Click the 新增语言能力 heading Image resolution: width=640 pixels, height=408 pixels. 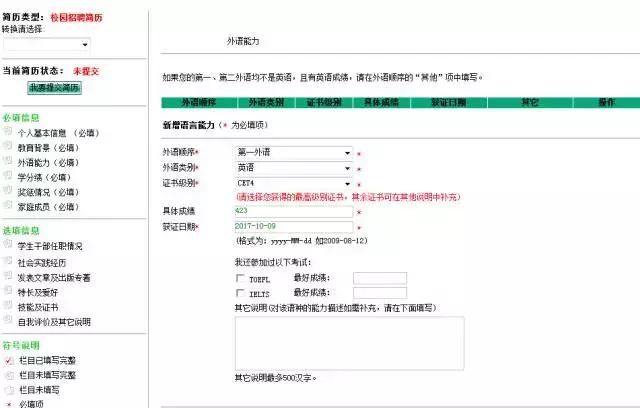click(x=188, y=125)
